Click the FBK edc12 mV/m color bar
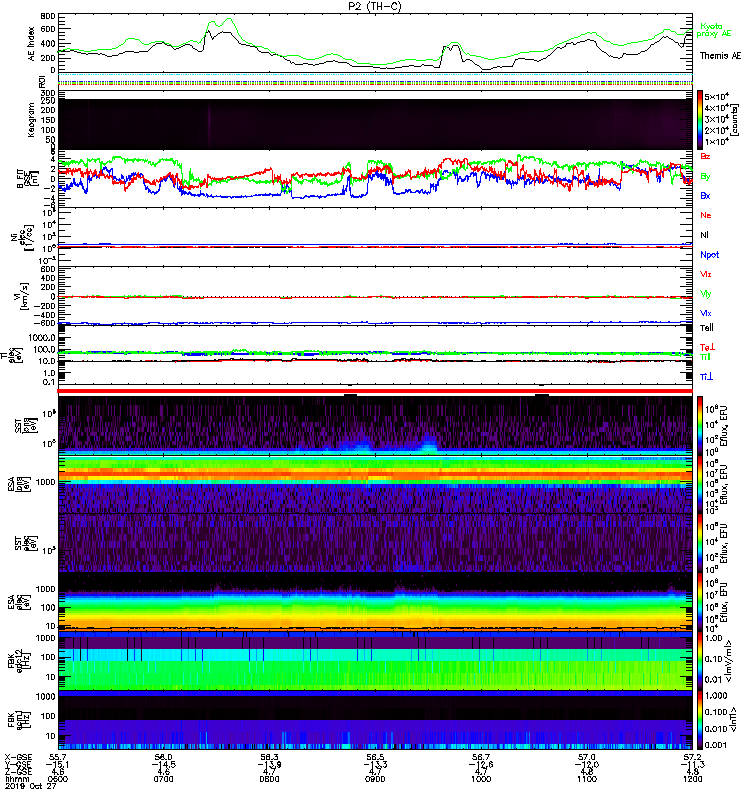Viewport: 750px width, 800px height. (700, 661)
